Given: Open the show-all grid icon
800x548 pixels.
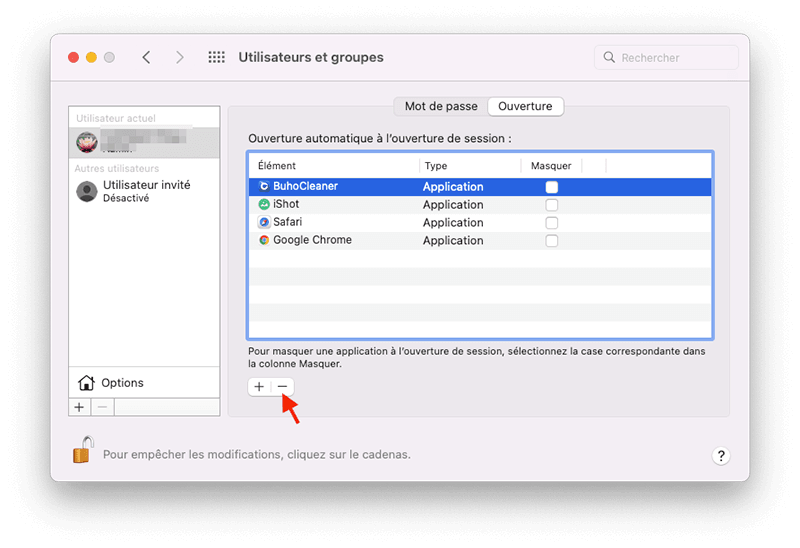Looking at the screenshot, I should (x=216, y=58).
